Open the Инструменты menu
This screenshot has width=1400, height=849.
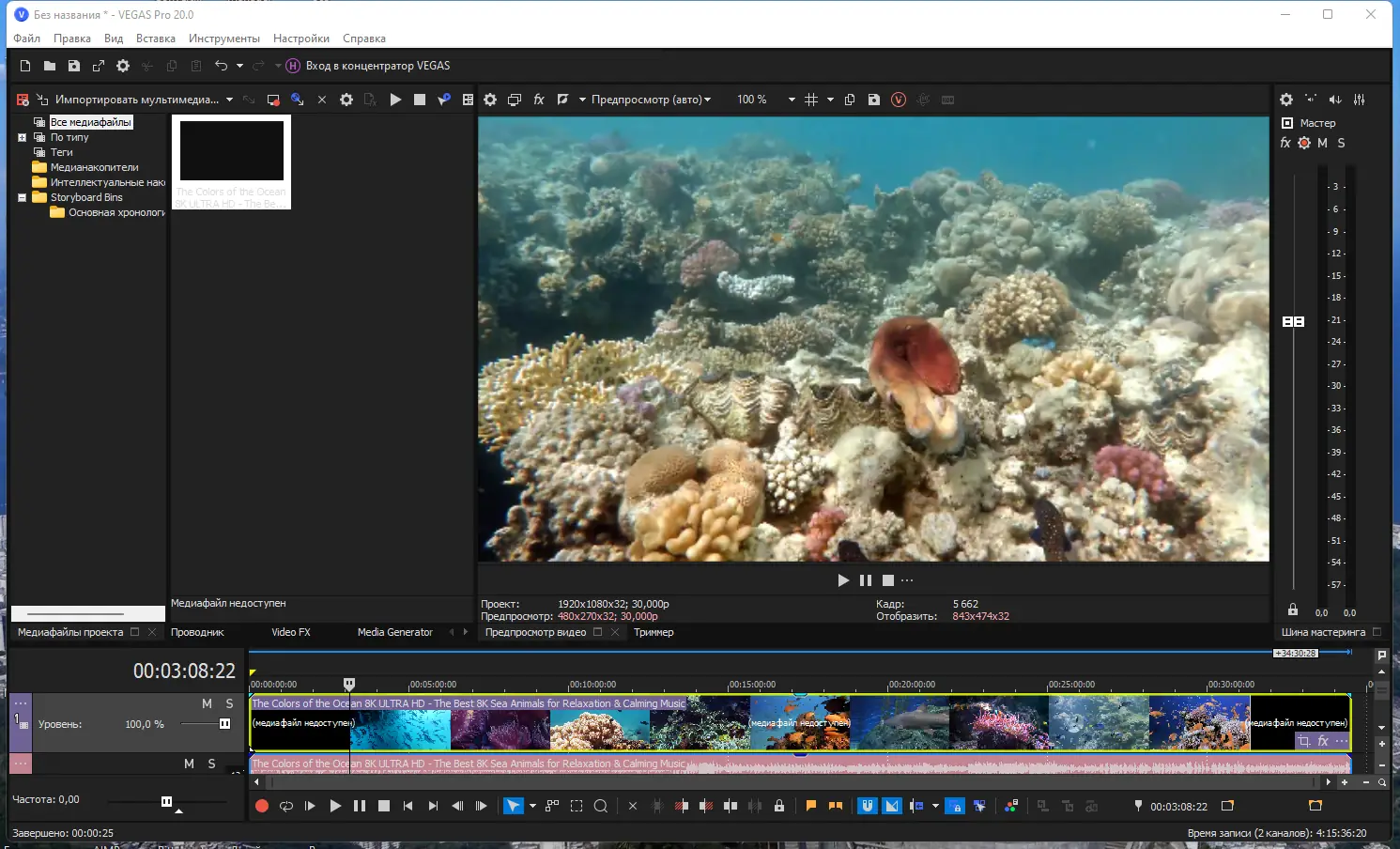223,39
